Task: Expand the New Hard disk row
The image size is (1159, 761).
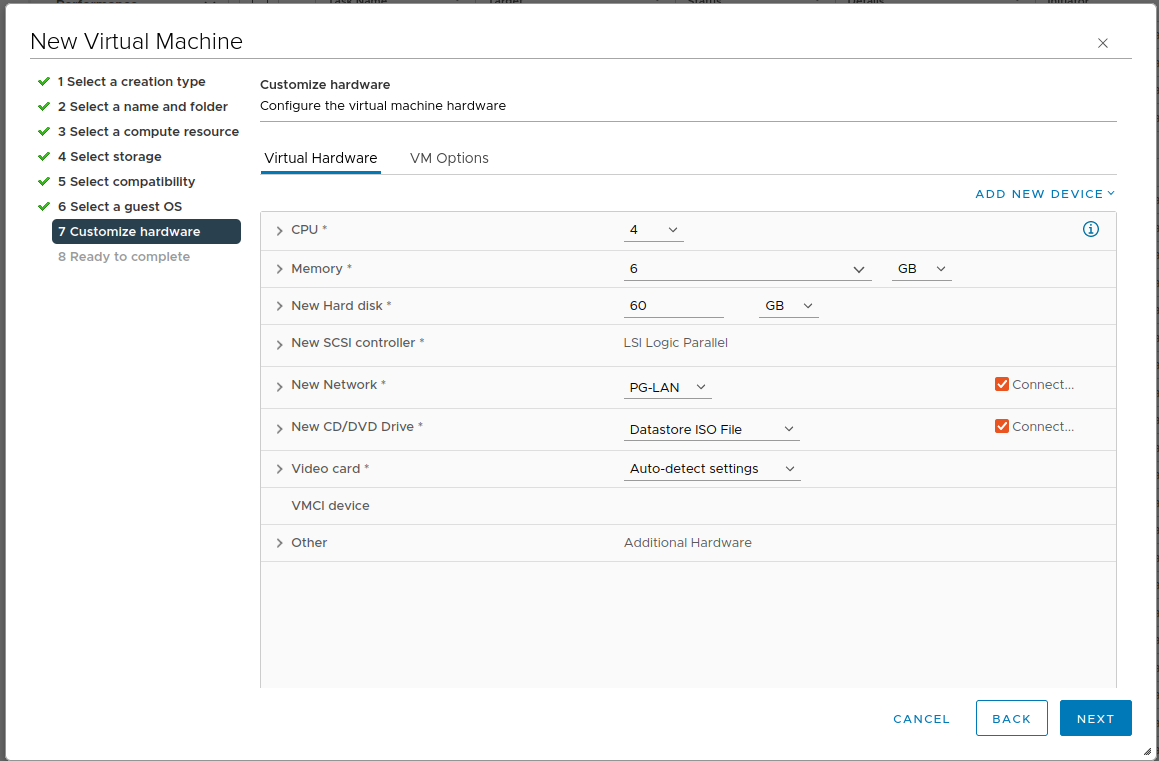Action: point(280,307)
